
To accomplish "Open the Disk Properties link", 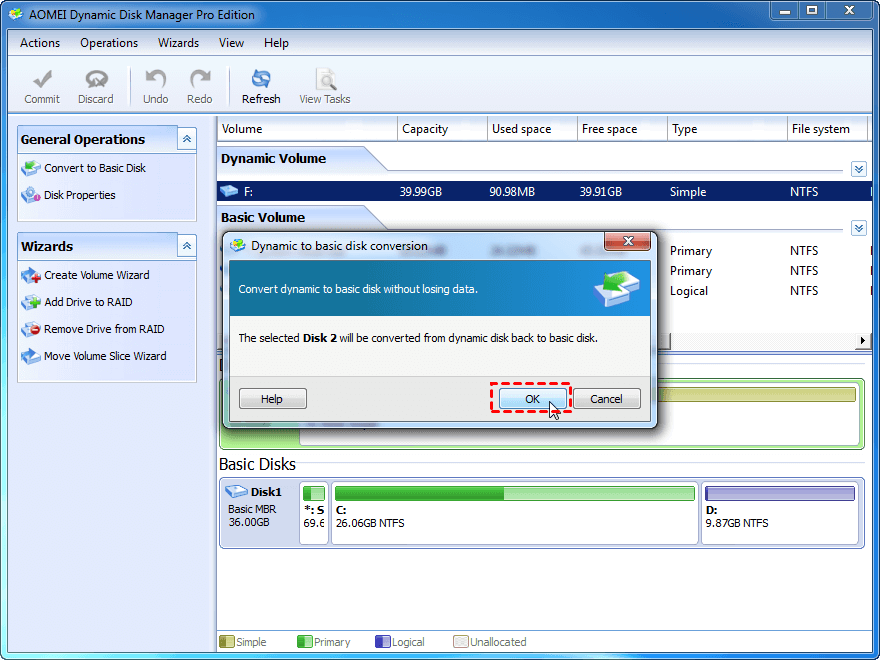I will 80,195.
